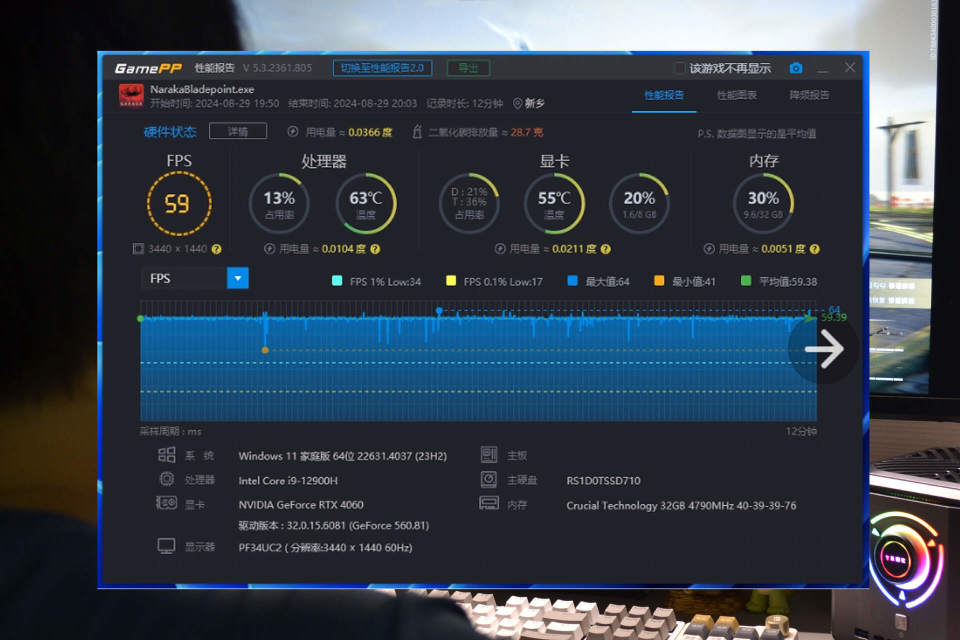Click the total power usage lightning icon near 0.0366 度
This screenshot has width=960, height=640.
[x=293, y=132]
